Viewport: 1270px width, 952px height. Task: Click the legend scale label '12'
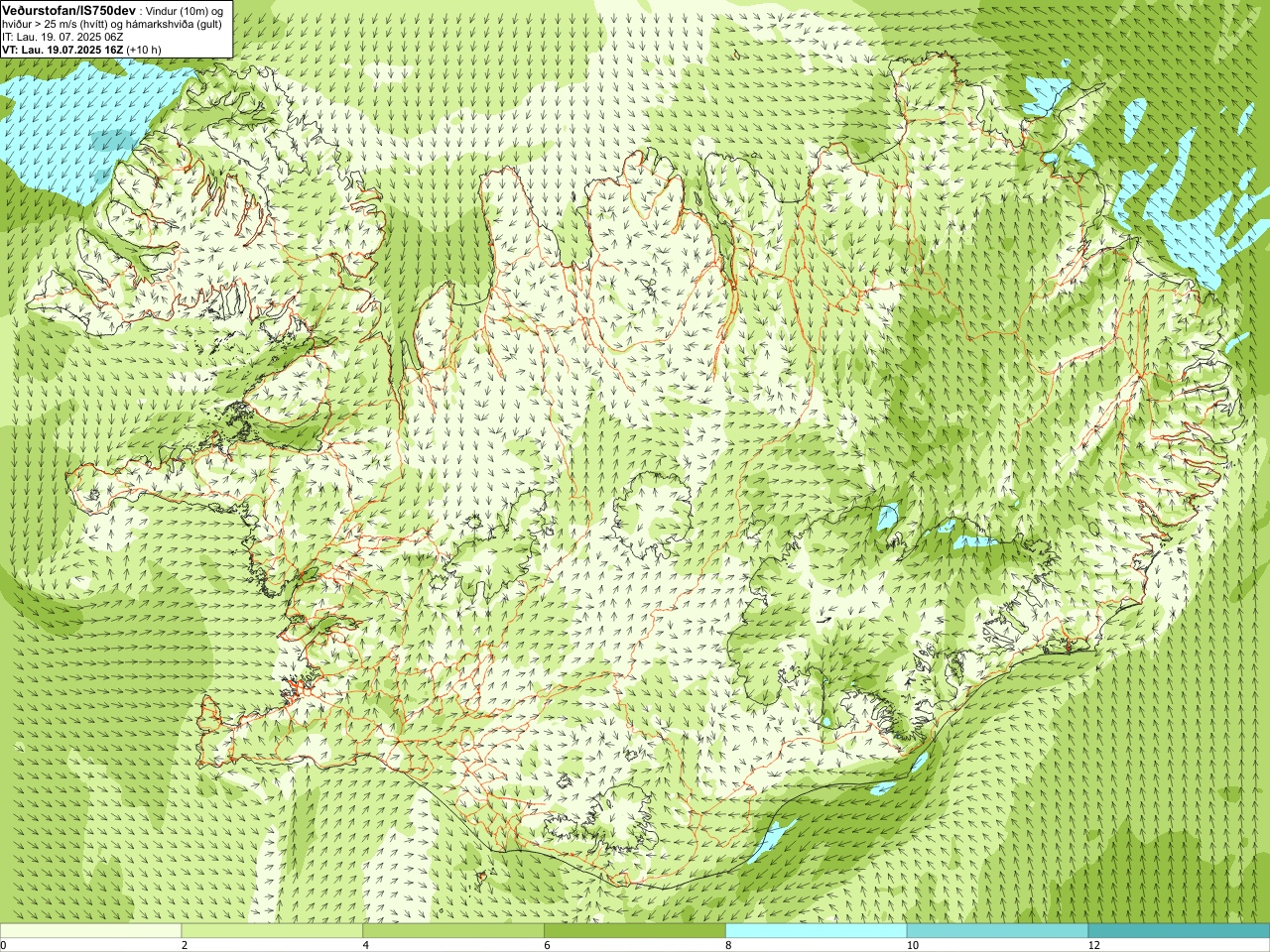(1093, 945)
